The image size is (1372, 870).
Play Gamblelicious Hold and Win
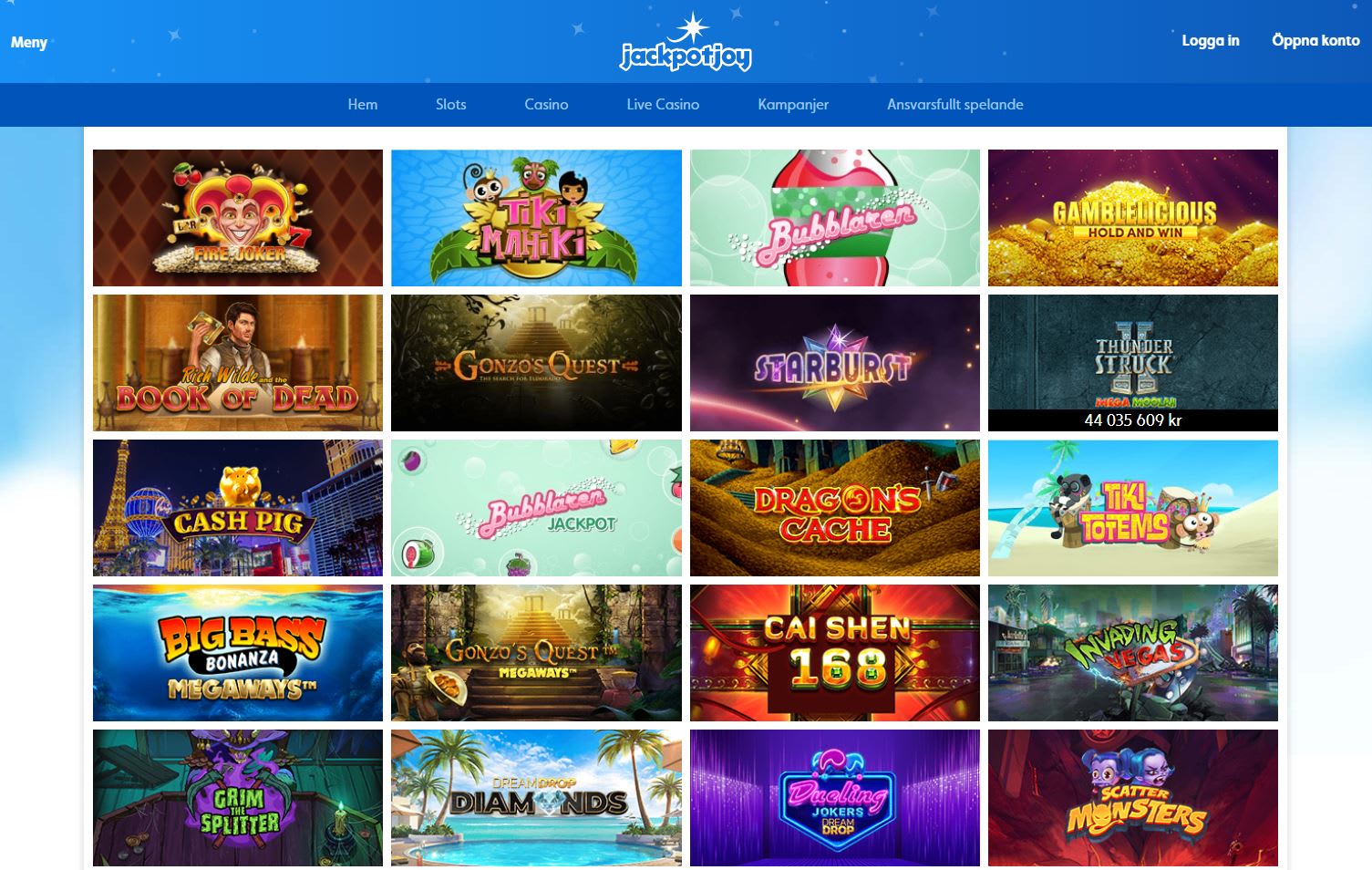pos(1133,218)
